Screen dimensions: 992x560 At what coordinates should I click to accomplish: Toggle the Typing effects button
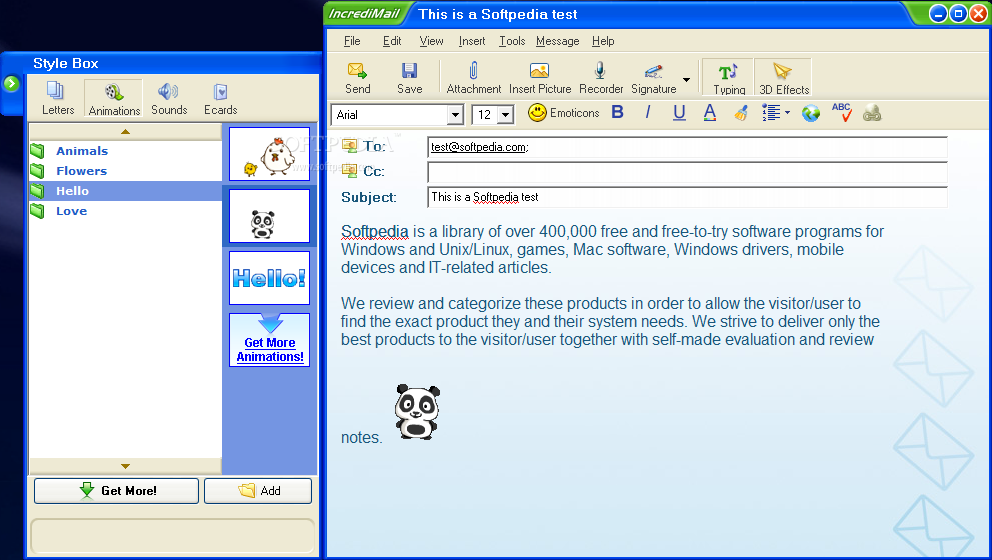tap(729, 78)
